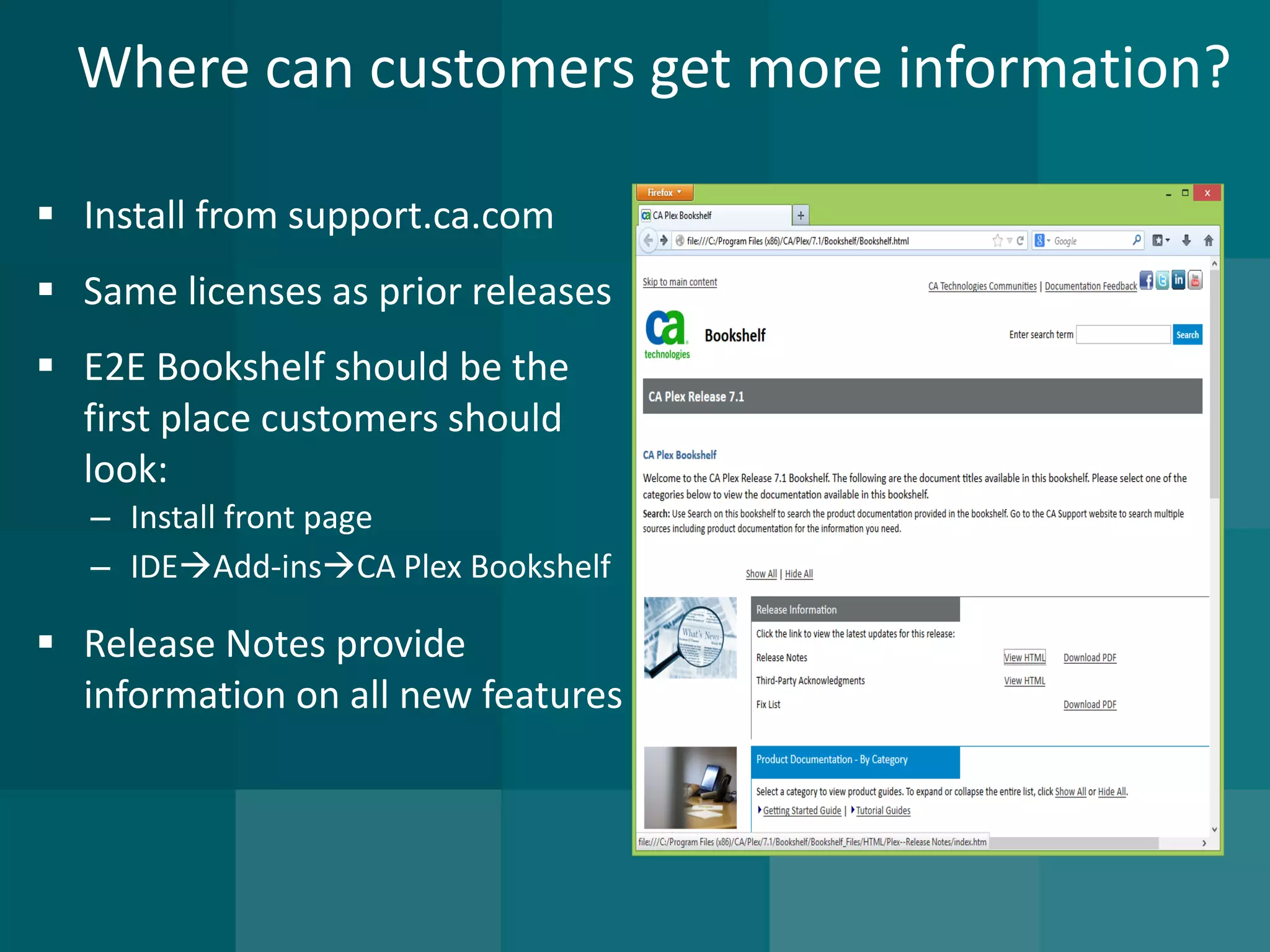Click Hide All in category description
Viewport: 1270px width, 952px height.
[1112, 792]
